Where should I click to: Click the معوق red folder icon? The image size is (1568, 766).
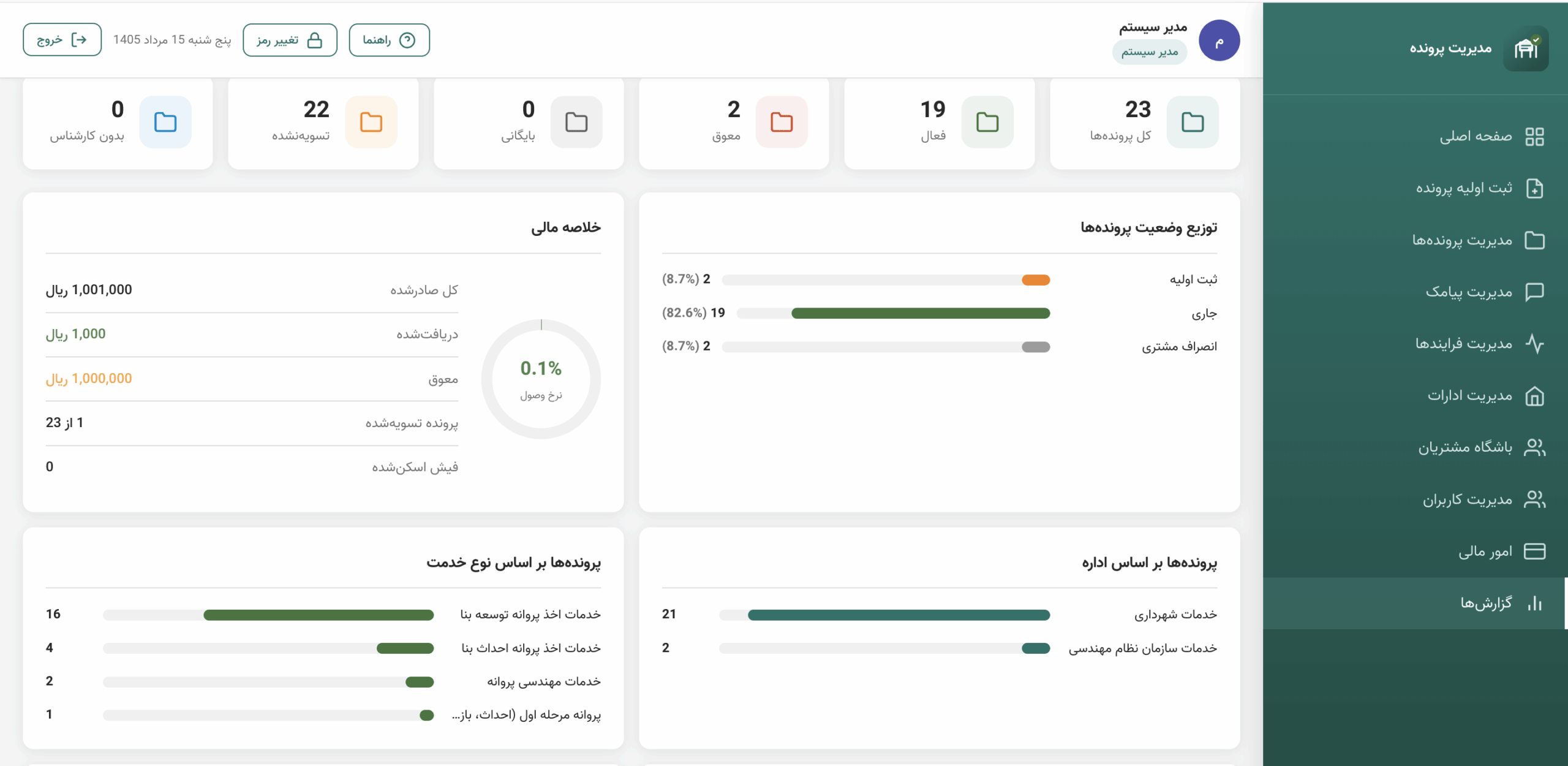pyautogui.click(x=782, y=122)
